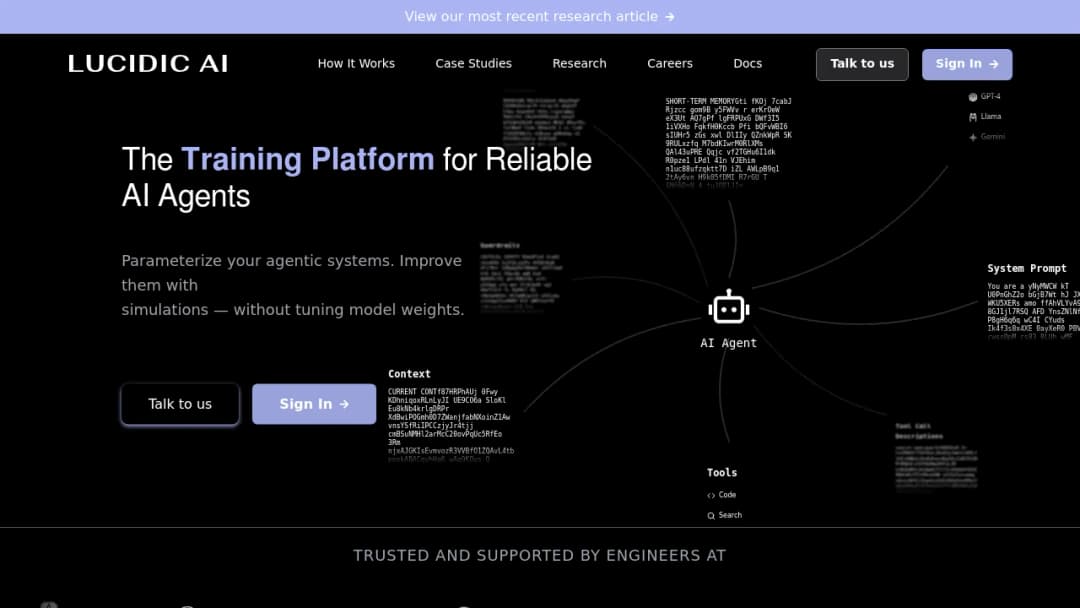Click the Llama model icon
The image size is (1080, 608).
pos(973,117)
